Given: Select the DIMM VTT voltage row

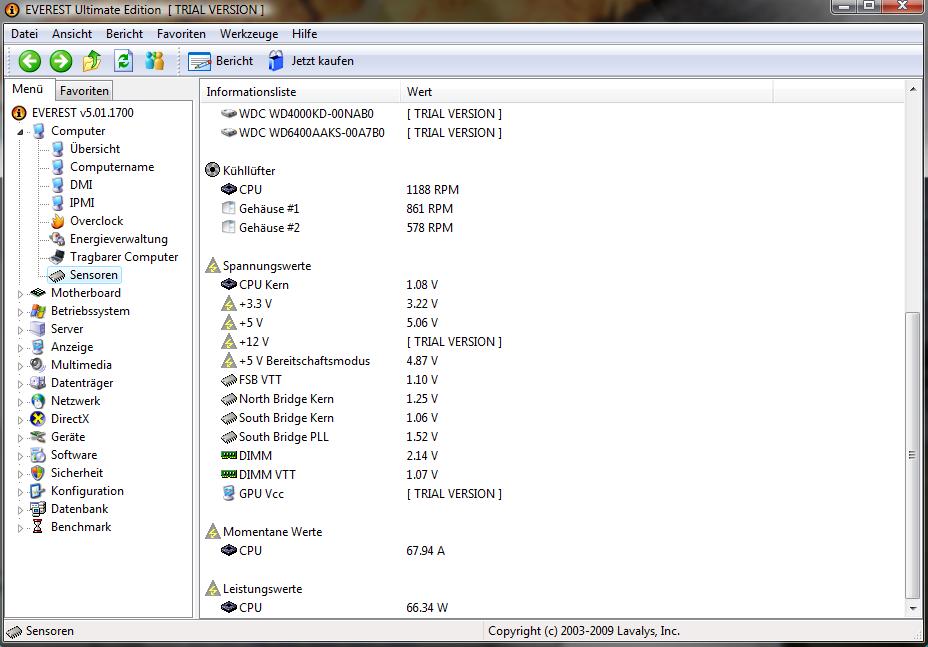Looking at the screenshot, I should coord(552,475).
